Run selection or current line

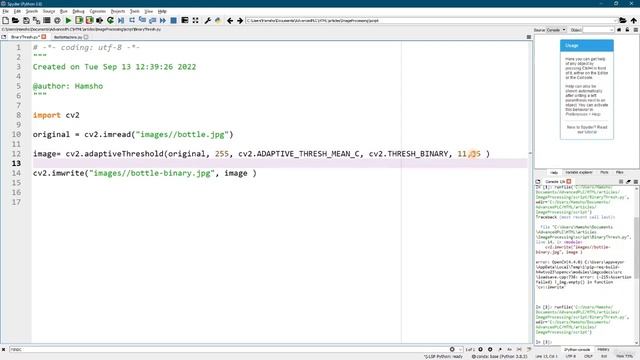point(100,20)
